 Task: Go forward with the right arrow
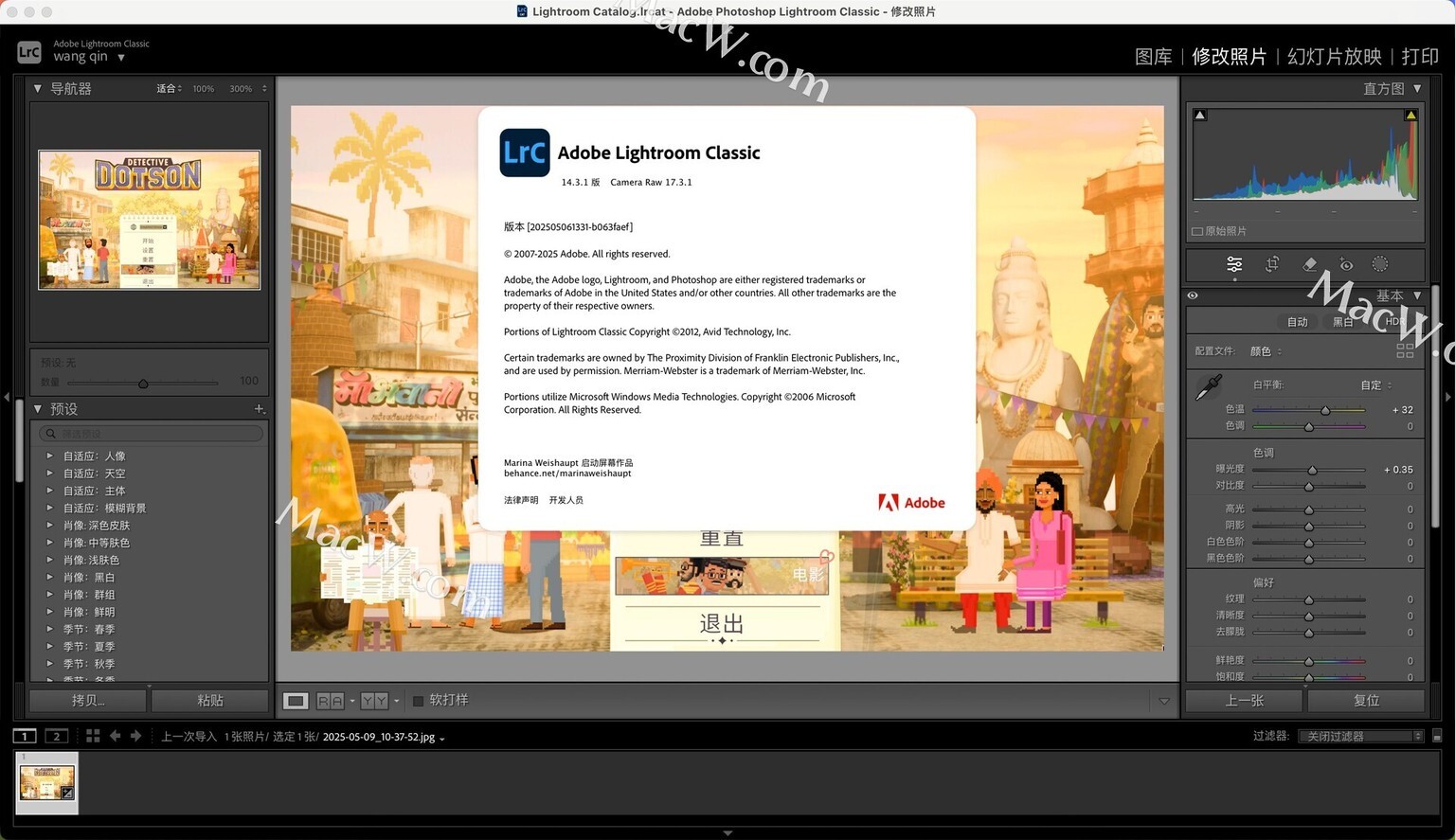click(136, 736)
